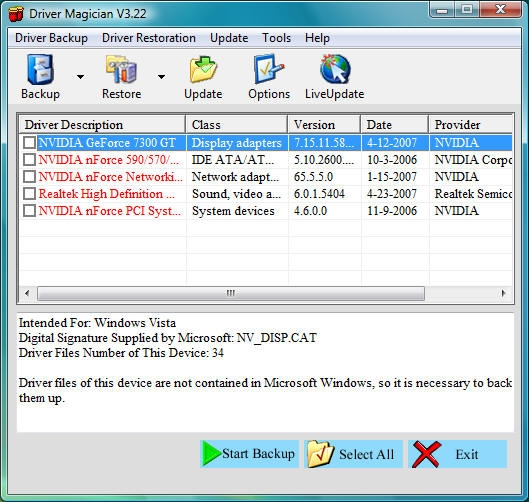Click the Backup cabinet icon

point(40,69)
